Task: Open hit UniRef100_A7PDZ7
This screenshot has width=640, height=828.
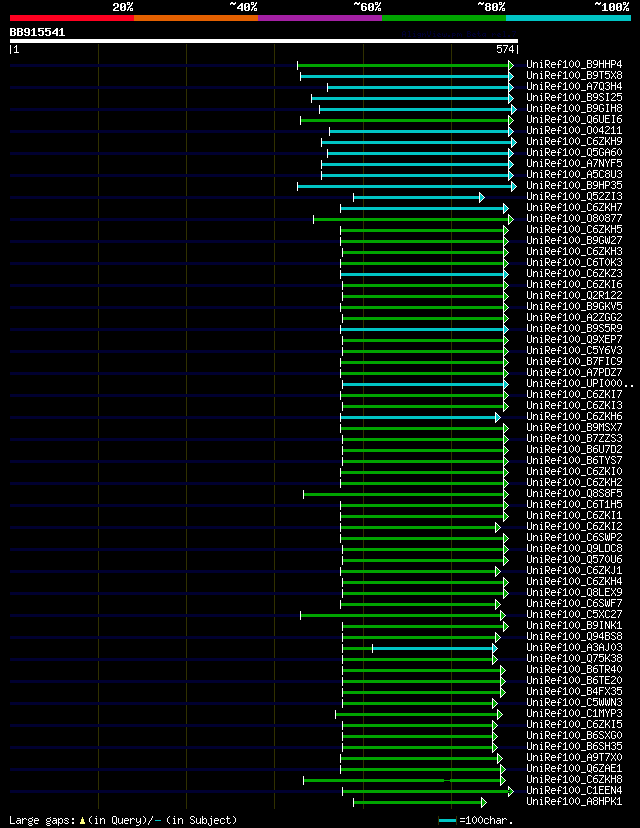Action: (x=574, y=372)
